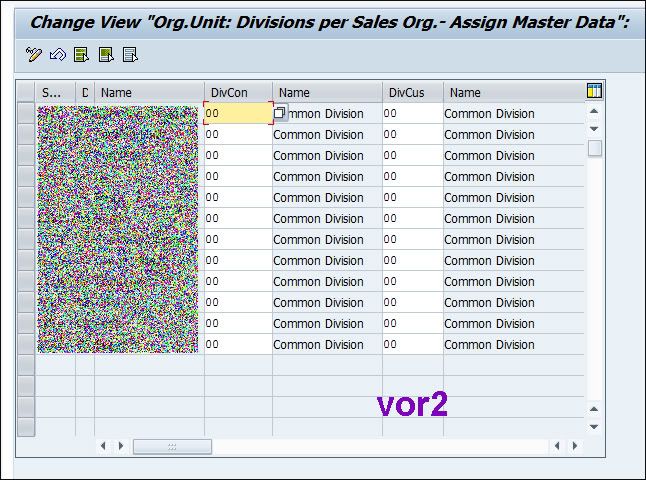Click the horizontal scrollbar thumb
The image size is (646, 480).
click(x=172, y=446)
